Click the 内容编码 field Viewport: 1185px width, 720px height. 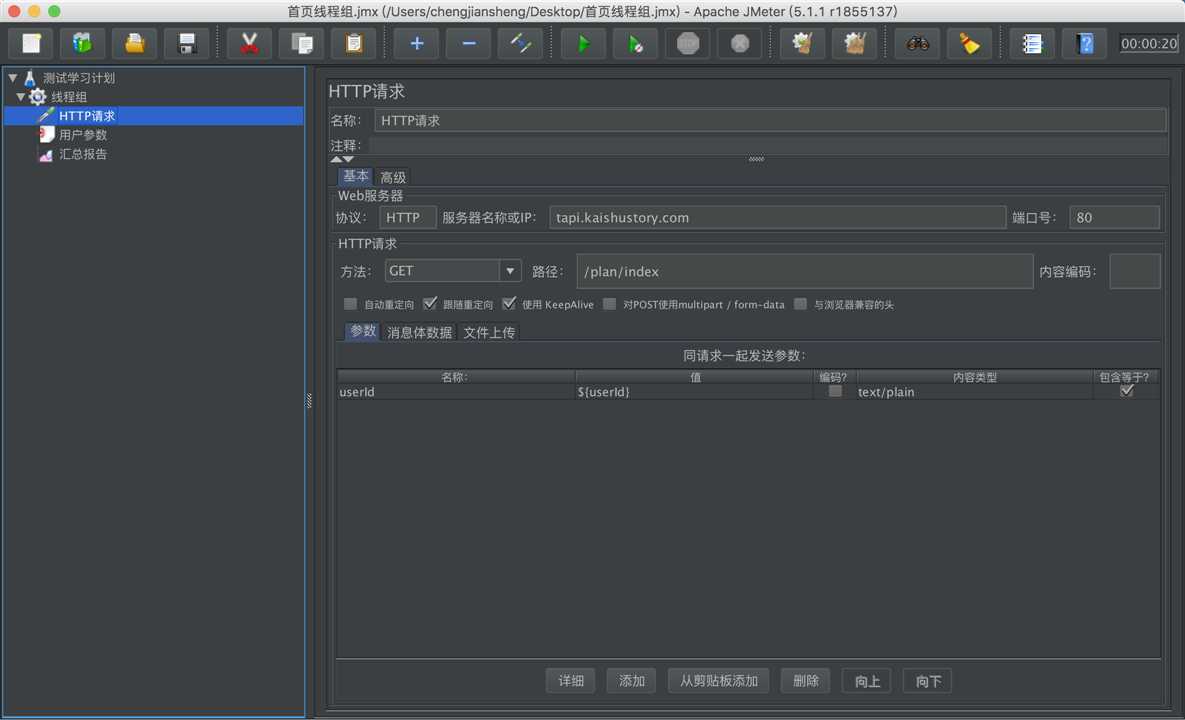pyautogui.click(x=1134, y=271)
